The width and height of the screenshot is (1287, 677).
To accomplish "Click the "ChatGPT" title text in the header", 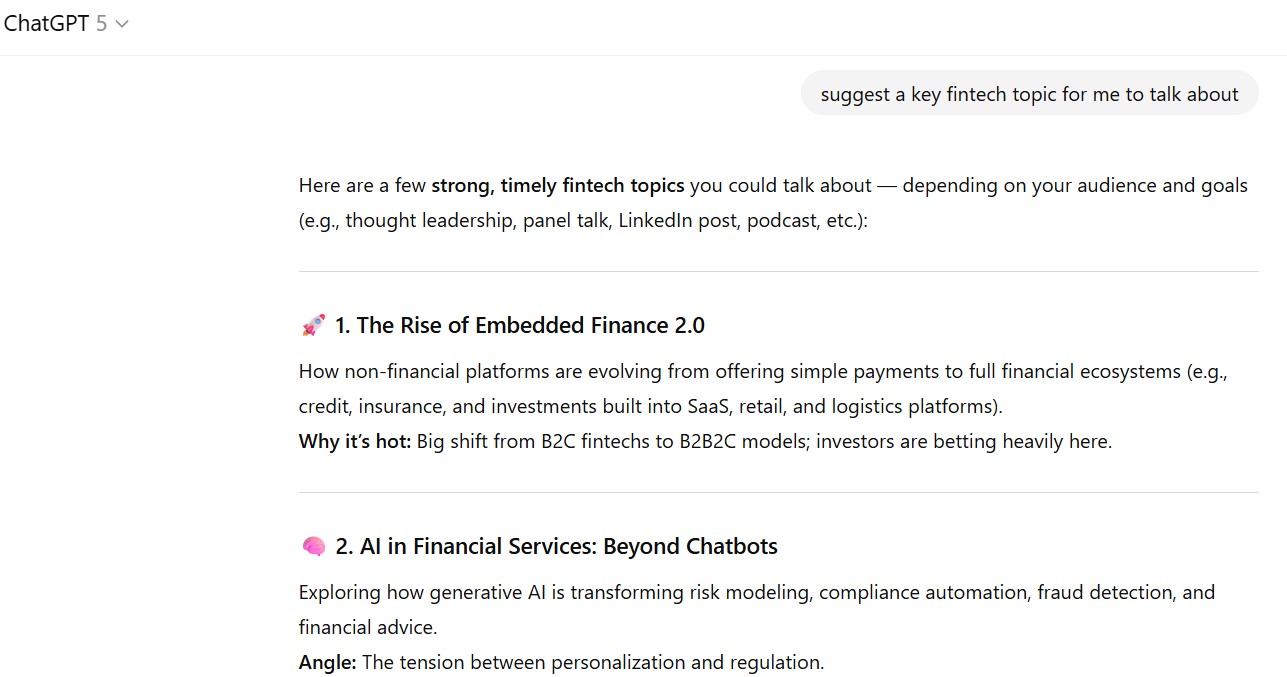I will [46, 24].
